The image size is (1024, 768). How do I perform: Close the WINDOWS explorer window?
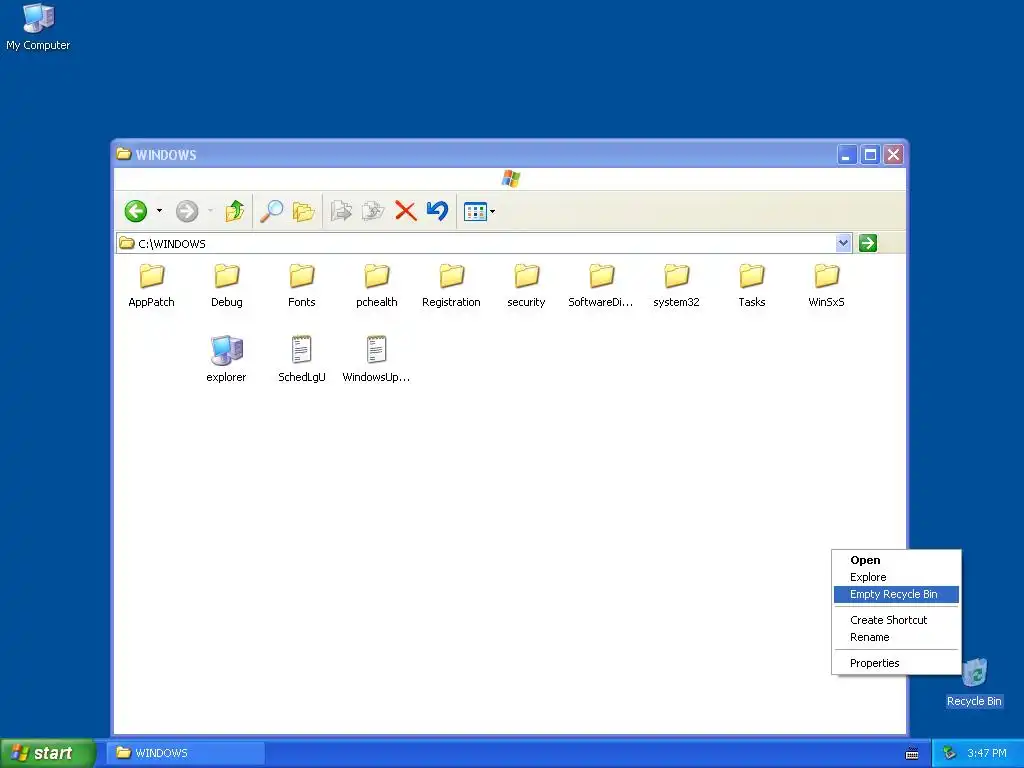pyautogui.click(x=893, y=155)
